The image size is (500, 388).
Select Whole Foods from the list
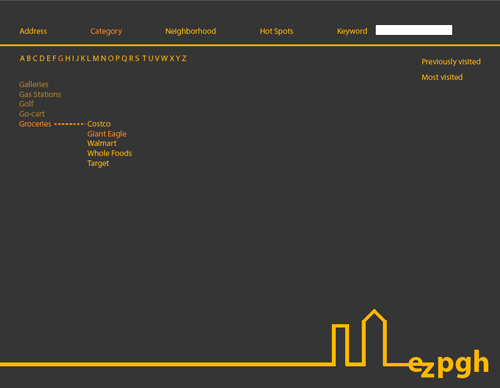110,153
